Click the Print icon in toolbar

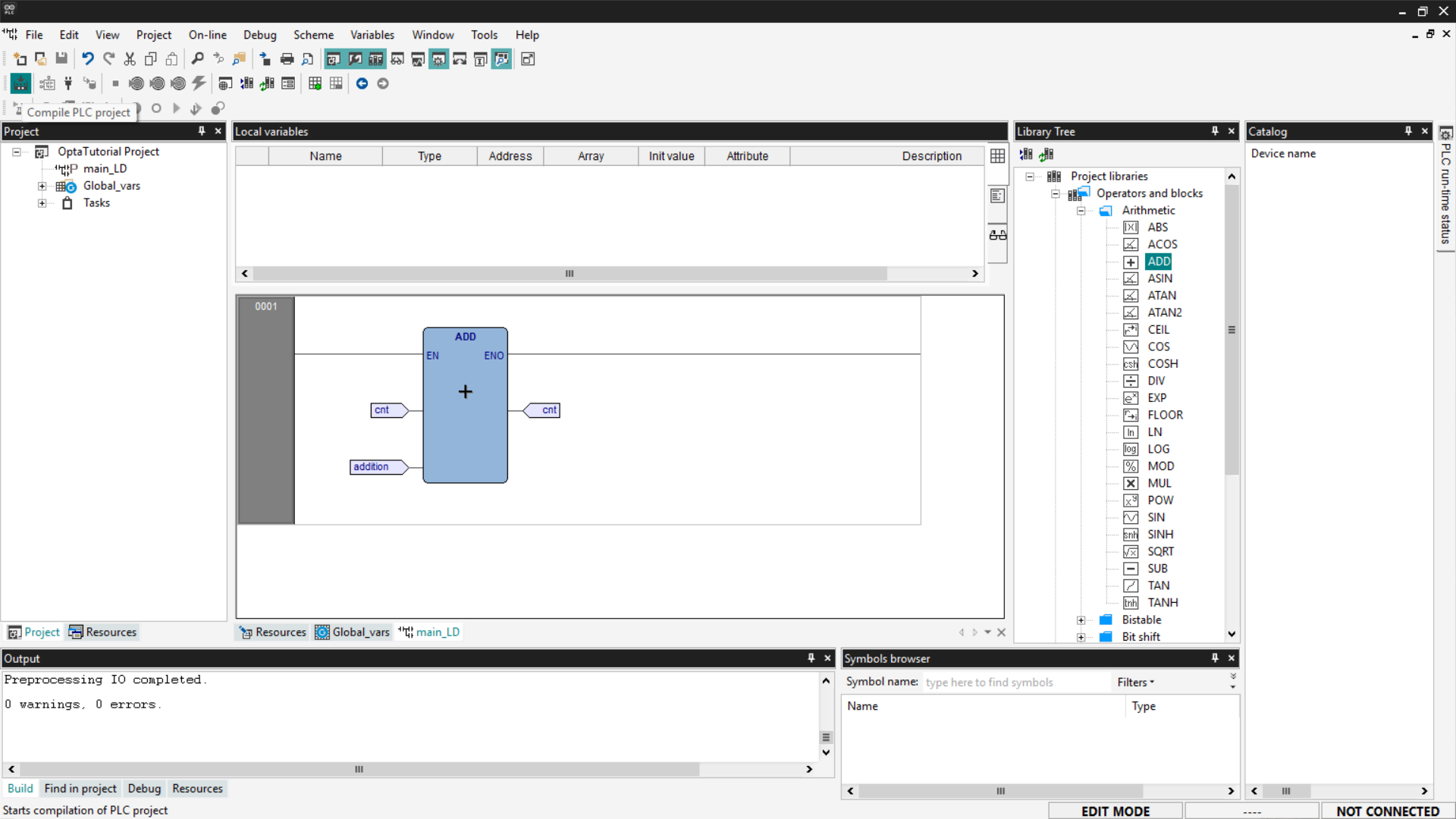tap(287, 59)
